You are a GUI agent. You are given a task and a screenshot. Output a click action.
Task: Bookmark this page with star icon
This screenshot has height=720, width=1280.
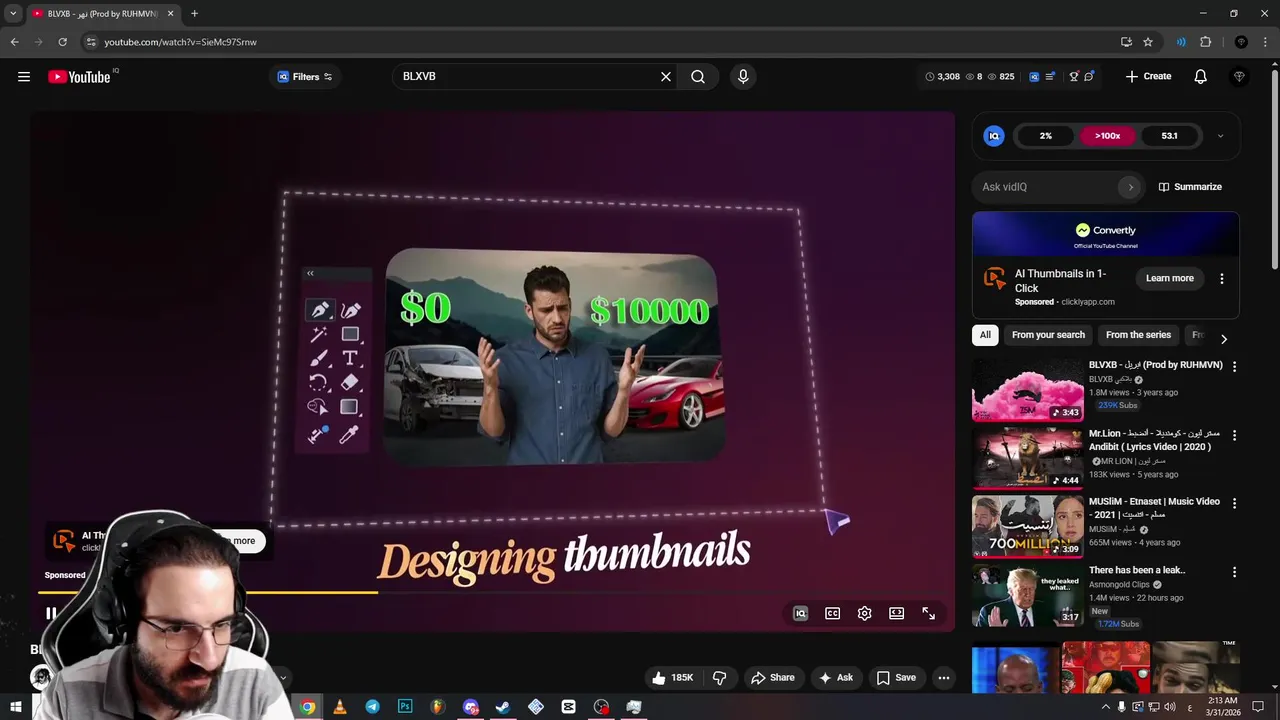[x=1148, y=42]
